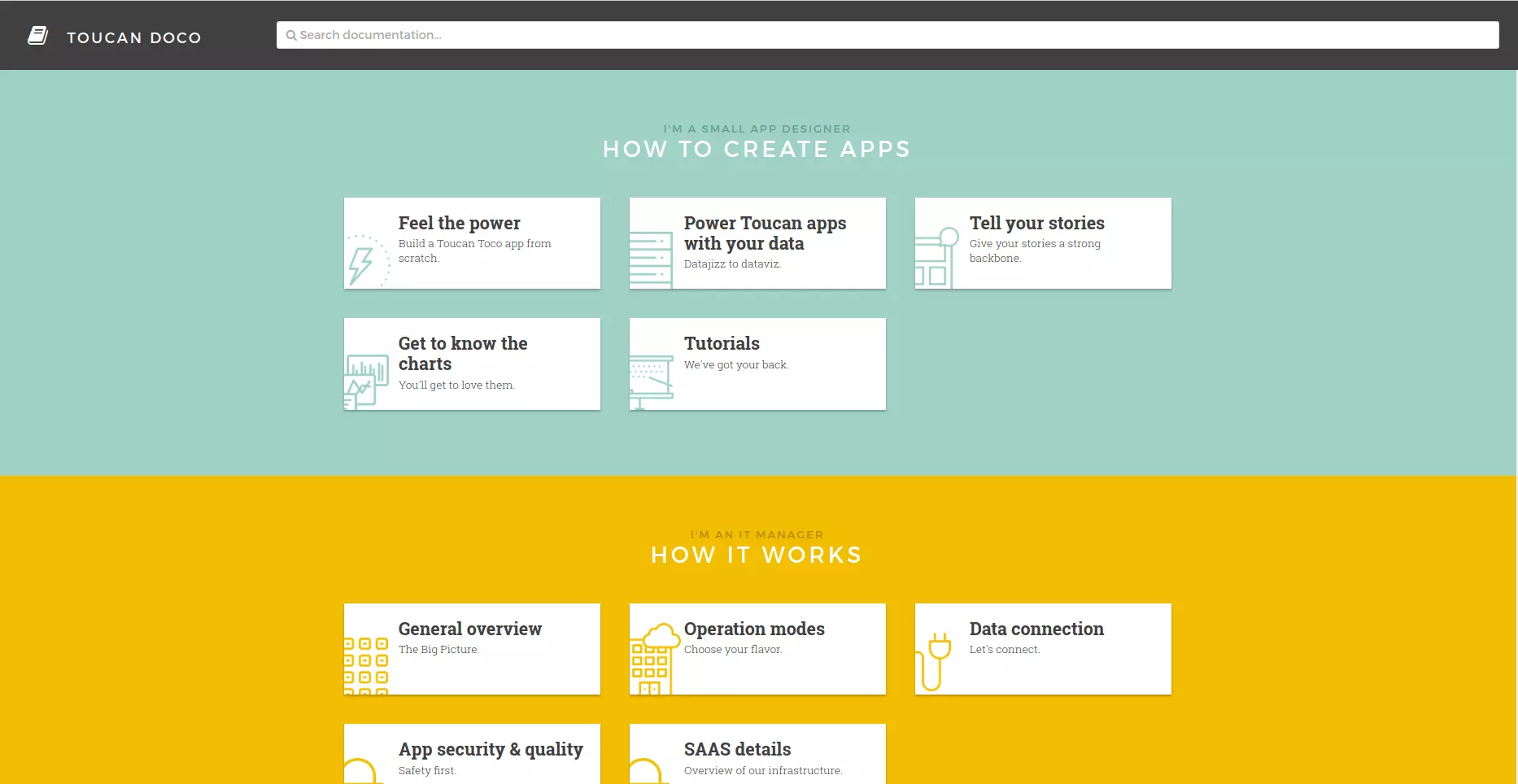The height and width of the screenshot is (784, 1518).
Task: Select the General overview heading
Action: click(x=469, y=629)
